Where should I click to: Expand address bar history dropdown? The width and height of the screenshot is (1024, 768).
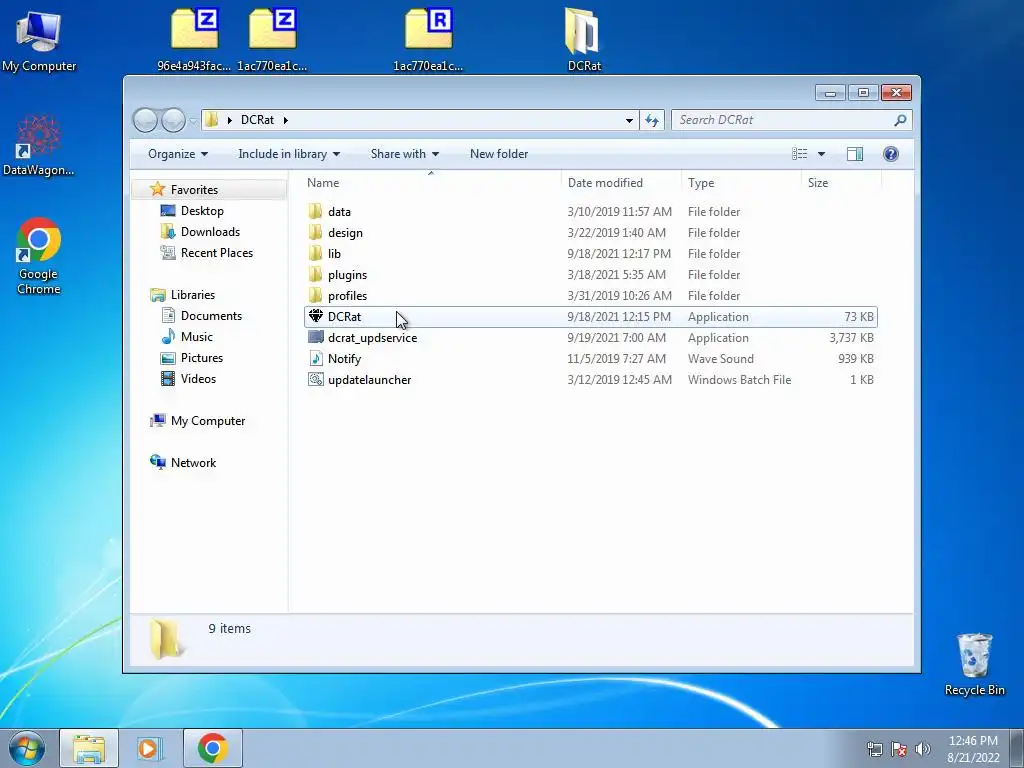point(629,120)
